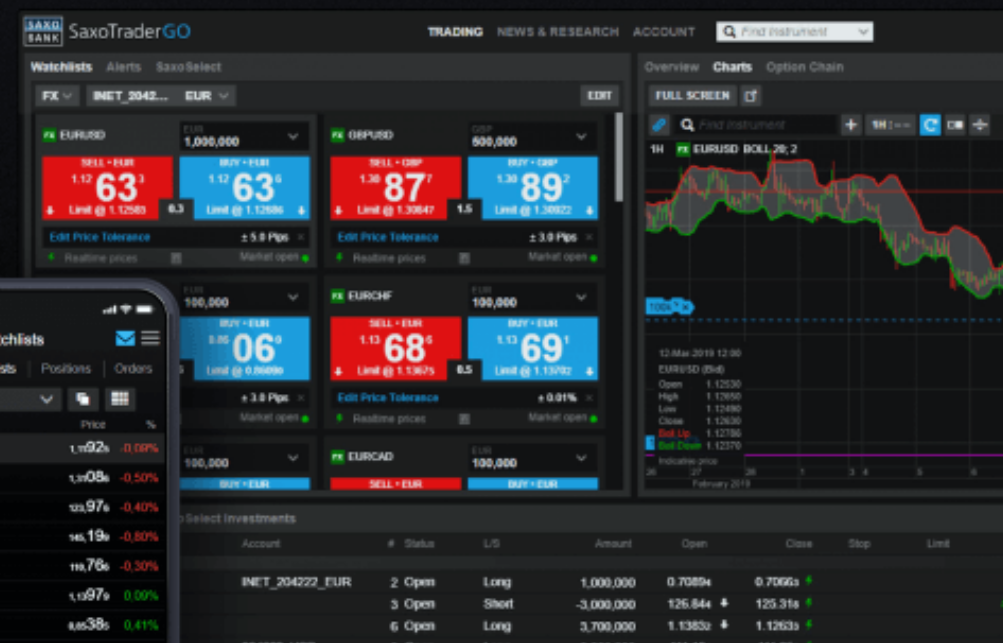Switch to the Alerts tab
Image resolution: width=1003 pixels, height=643 pixels.
[123, 67]
